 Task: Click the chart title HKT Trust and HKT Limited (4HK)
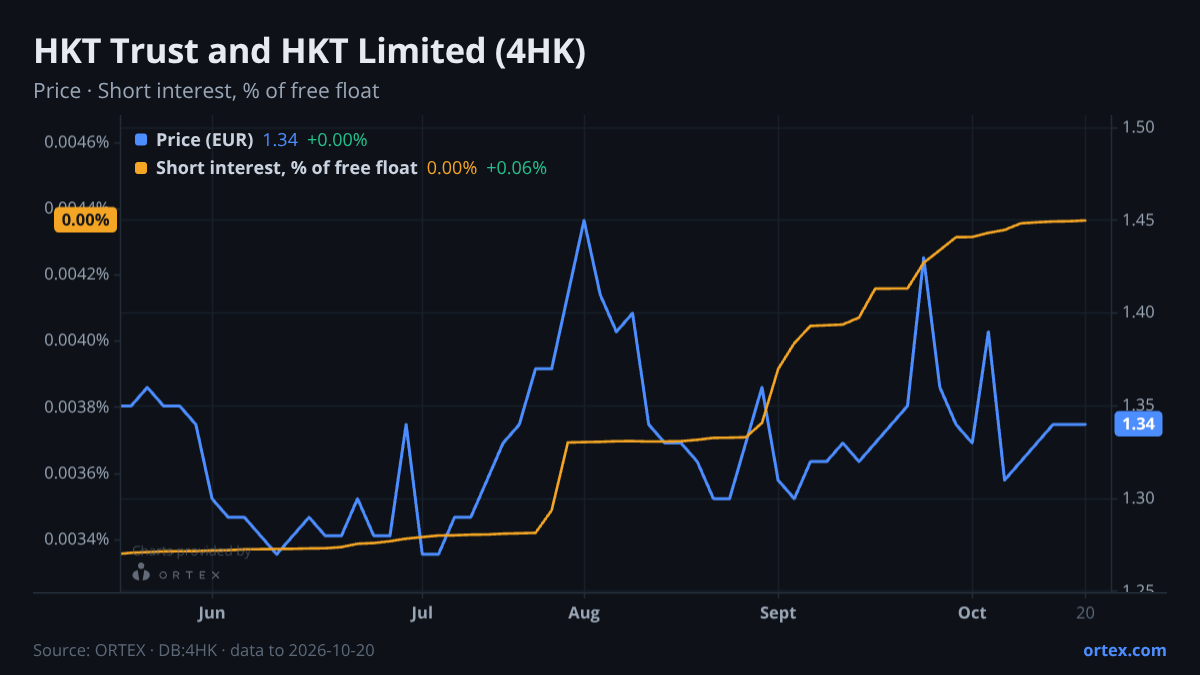pyautogui.click(x=309, y=52)
